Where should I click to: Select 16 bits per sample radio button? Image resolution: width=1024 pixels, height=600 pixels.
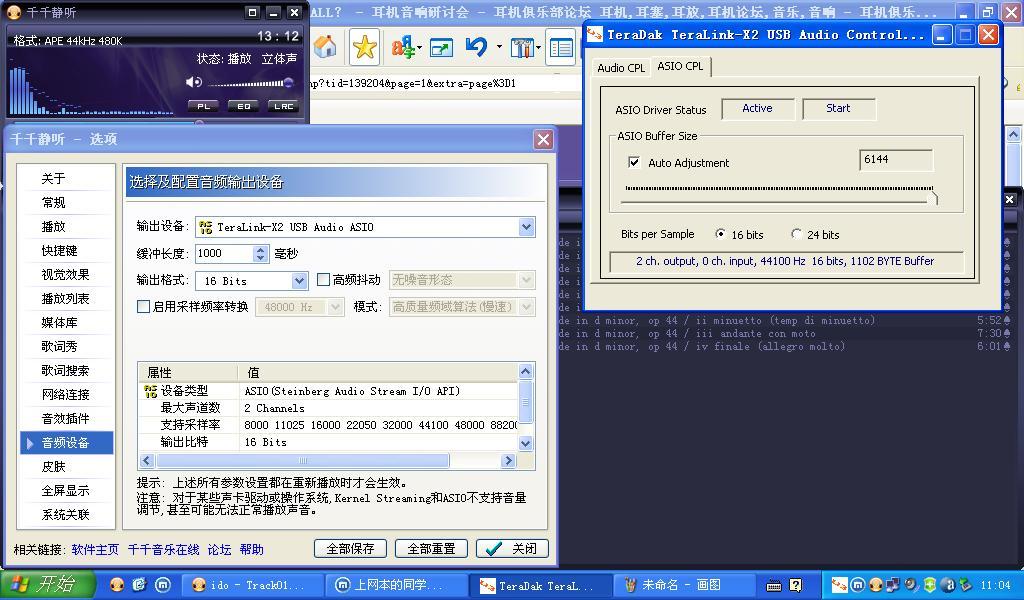click(x=720, y=234)
